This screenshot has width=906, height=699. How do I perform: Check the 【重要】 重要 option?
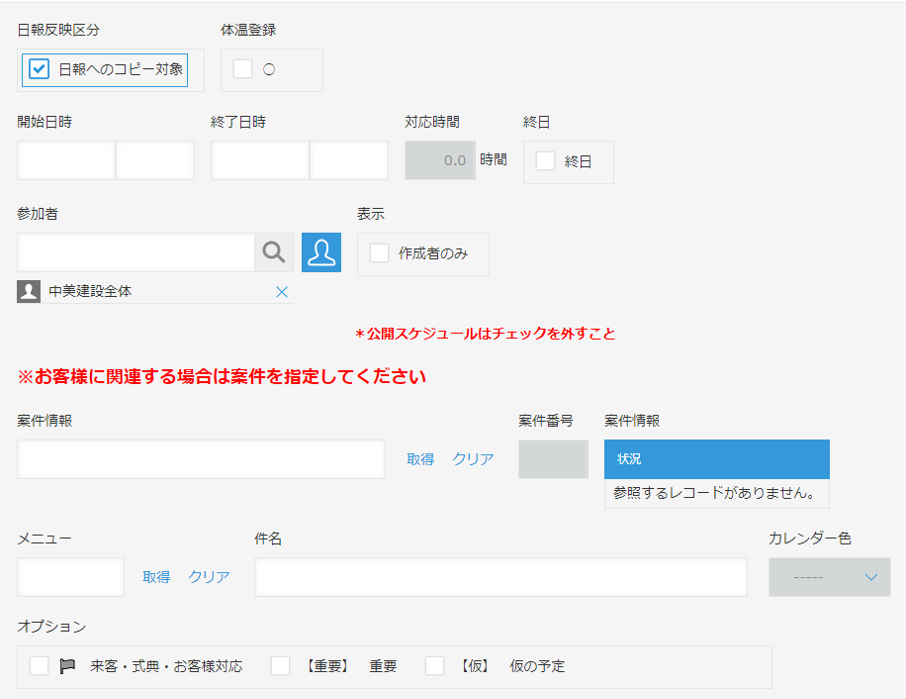point(281,665)
